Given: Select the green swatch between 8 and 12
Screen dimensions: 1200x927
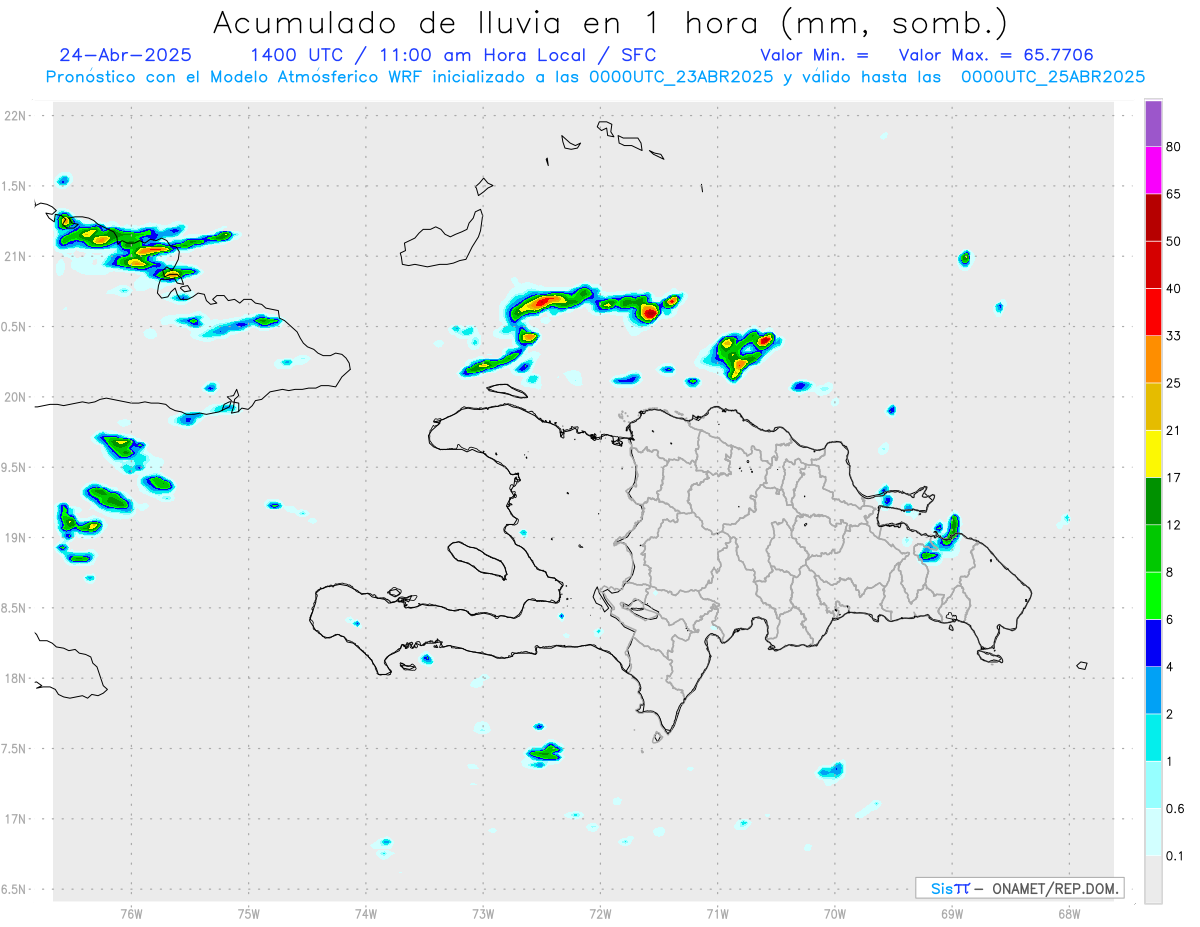Looking at the screenshot, I should coord(1153,548).
